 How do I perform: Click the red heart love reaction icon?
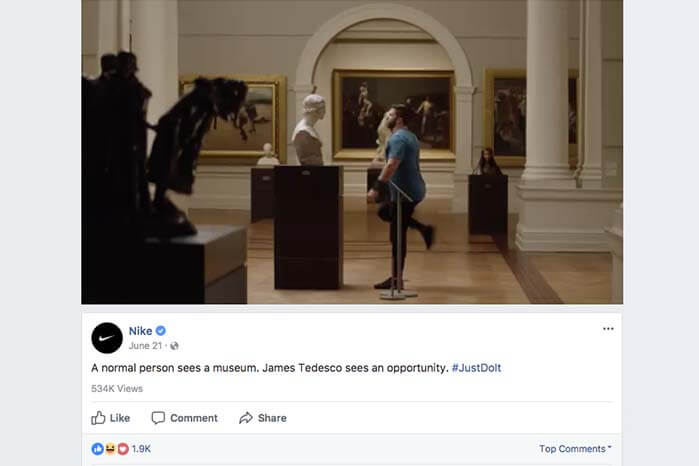pyautogui.click(x=123, y=449)
